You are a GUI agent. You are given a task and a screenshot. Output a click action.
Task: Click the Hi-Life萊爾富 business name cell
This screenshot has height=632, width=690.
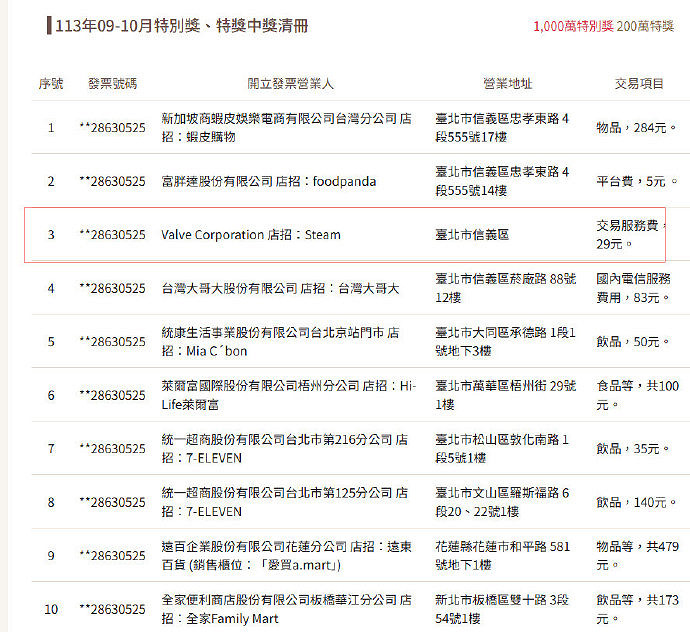click(289, 395)
